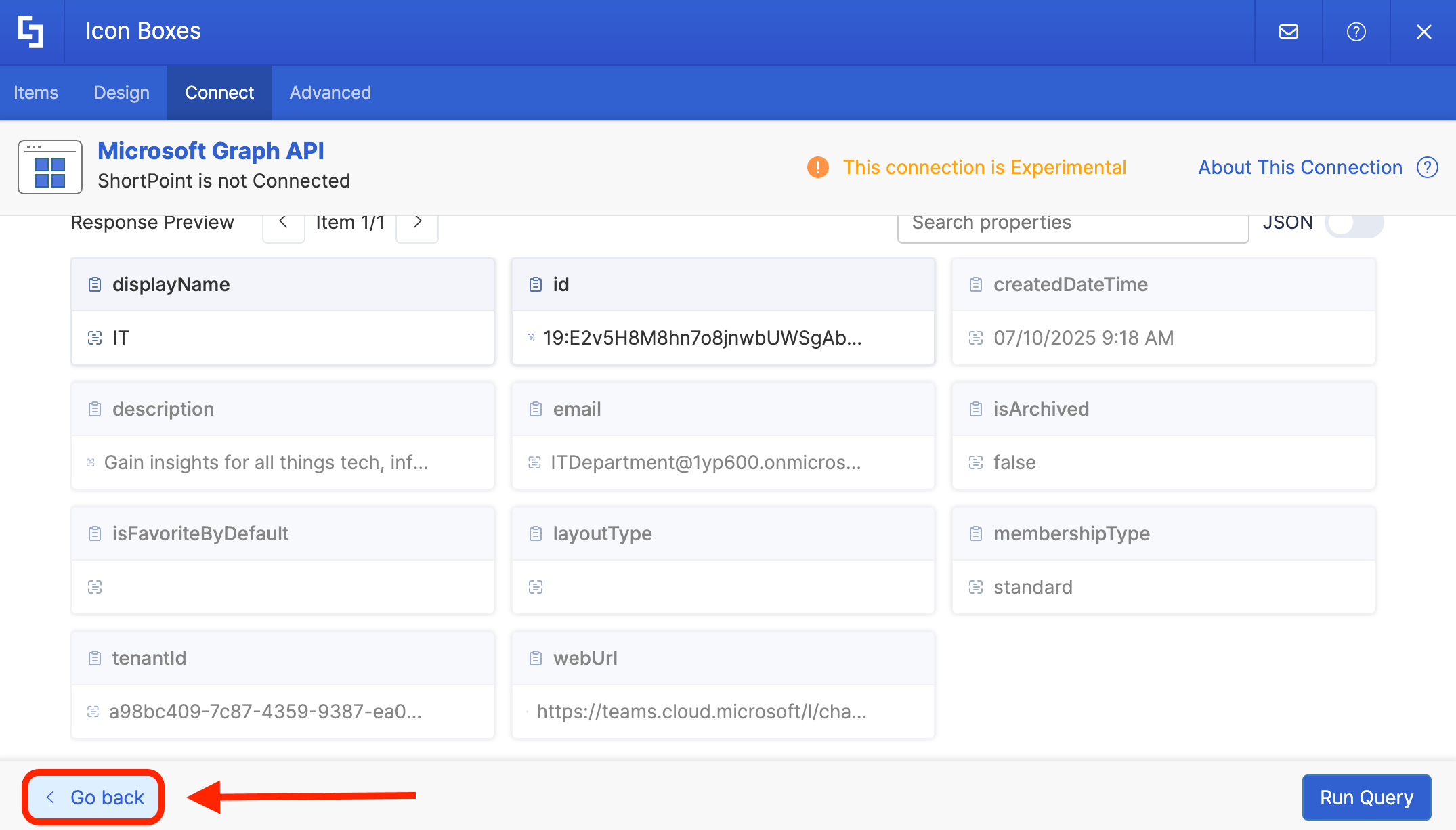Viewport: 1456px width, 830px height.
Task: Click the value Gain insights for all things tech
Action: (x=266, y=462)
